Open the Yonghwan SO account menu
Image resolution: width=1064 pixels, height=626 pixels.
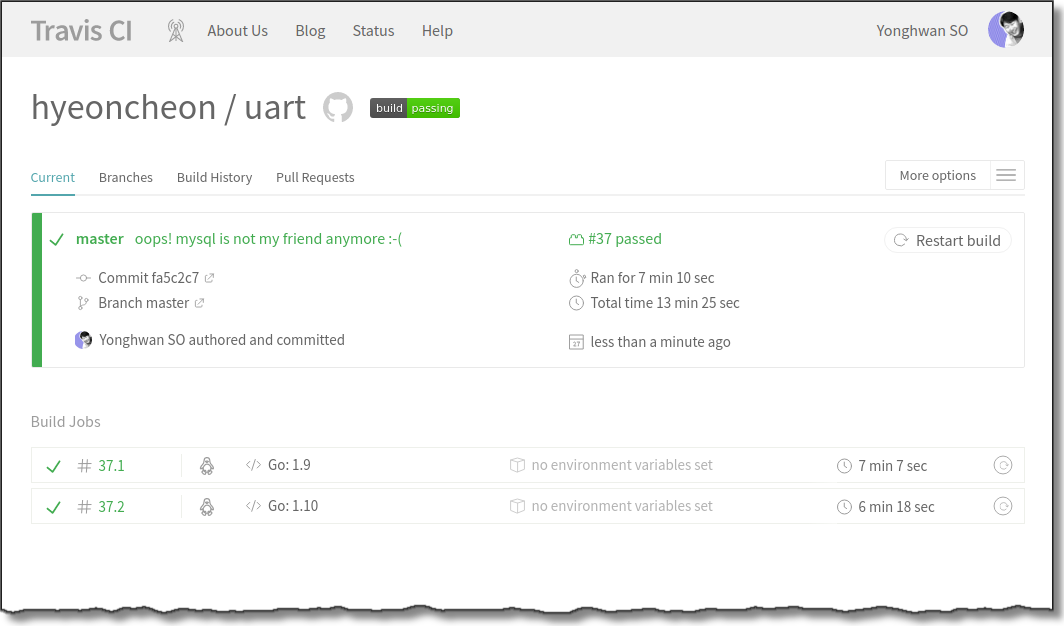point(922,31)
